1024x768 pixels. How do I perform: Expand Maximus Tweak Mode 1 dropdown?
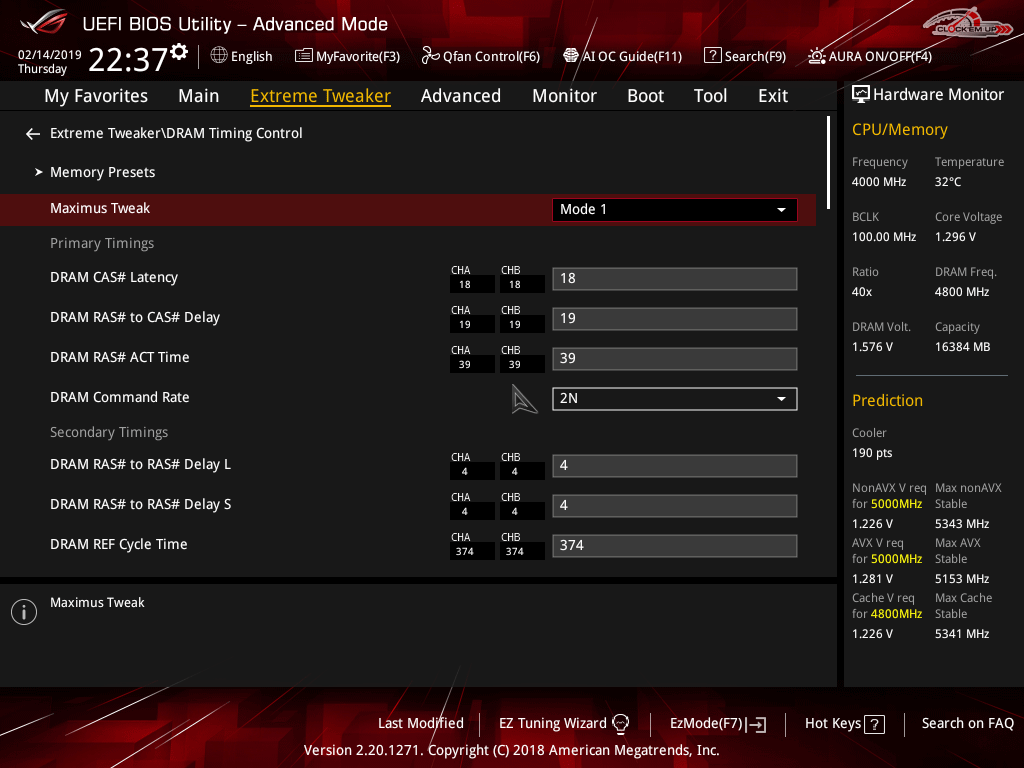(x=674, y=210)
